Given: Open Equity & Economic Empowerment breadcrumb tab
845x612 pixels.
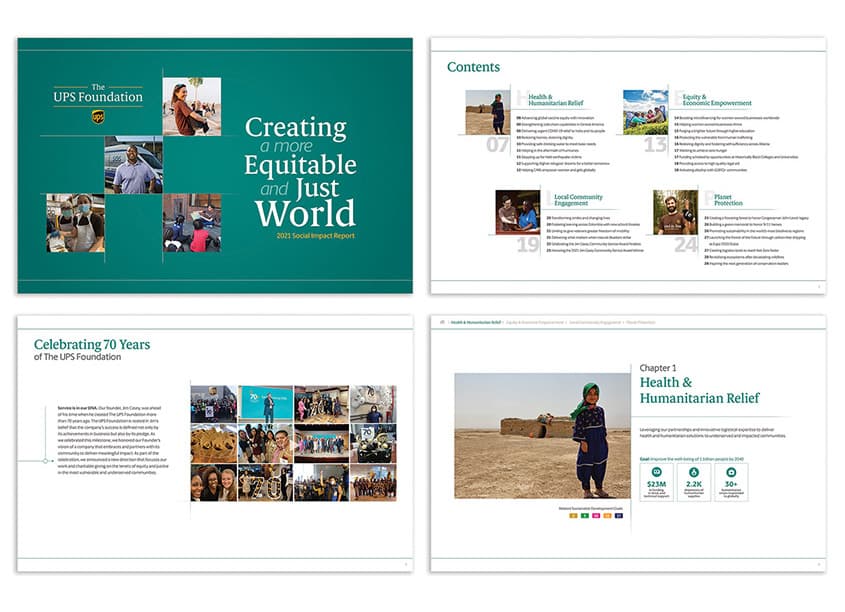Looking at the screenshot, I should click(535, 322).
